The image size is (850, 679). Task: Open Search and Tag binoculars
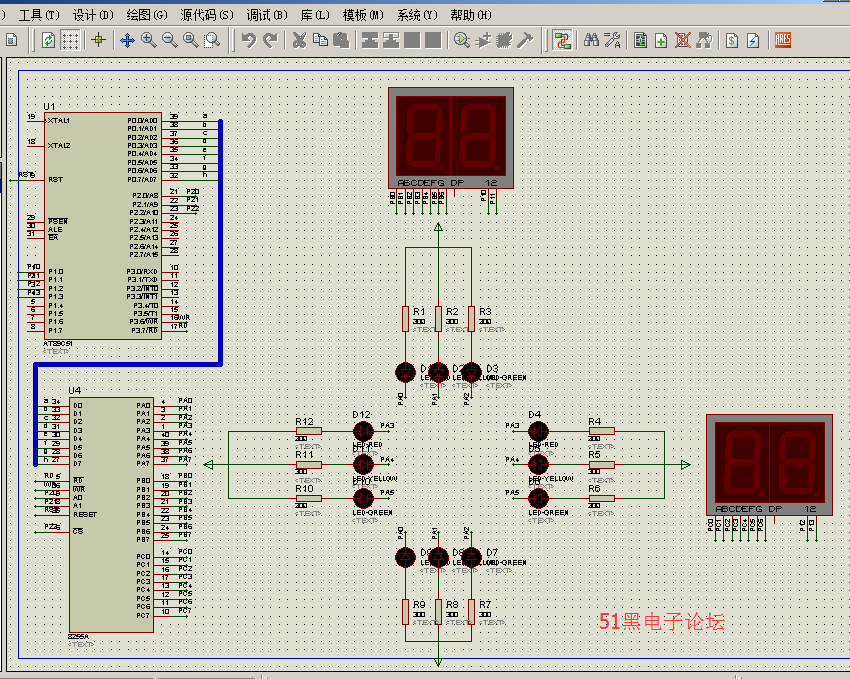coord(591,40)
